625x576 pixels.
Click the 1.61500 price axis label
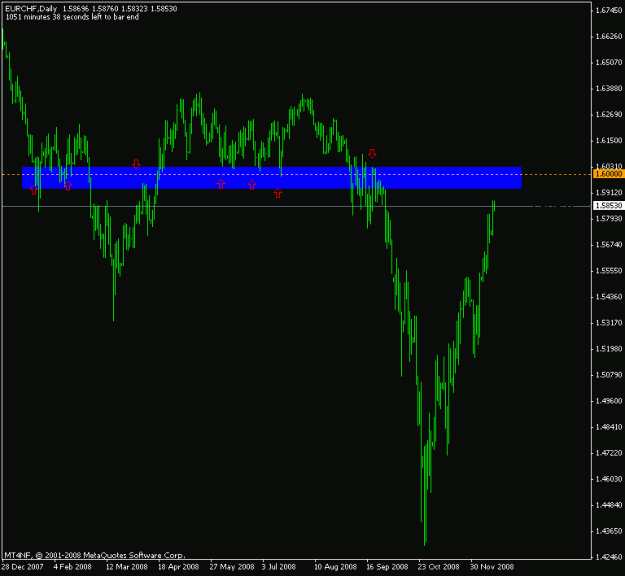609,140
